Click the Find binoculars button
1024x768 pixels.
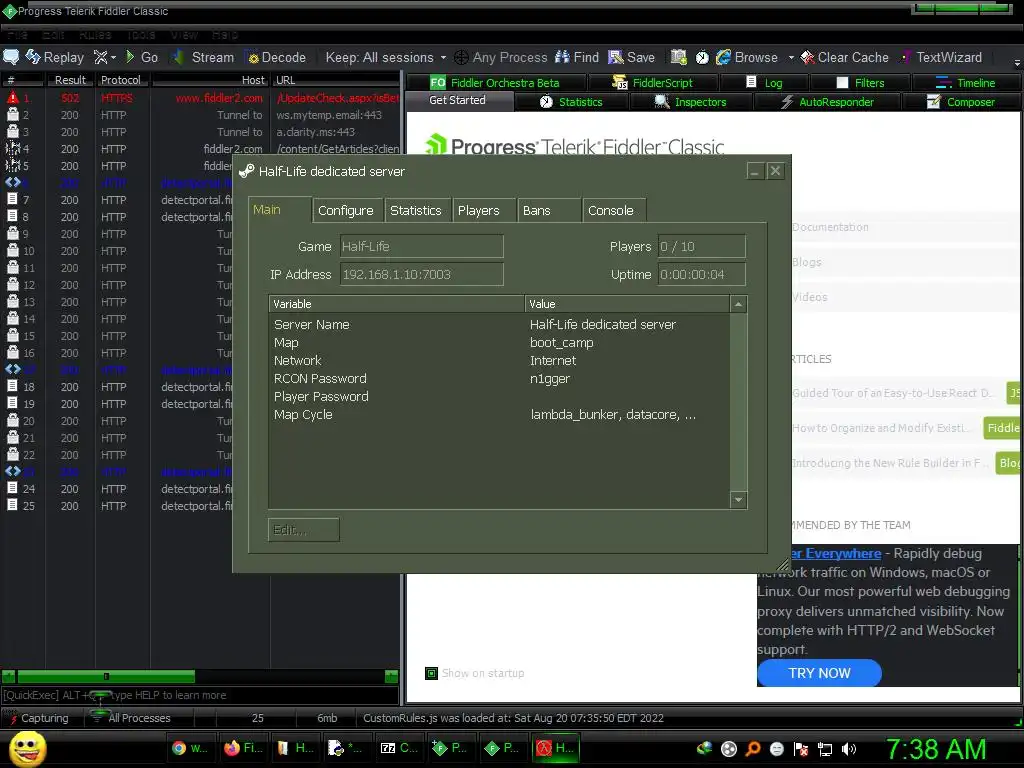point(577,57)
